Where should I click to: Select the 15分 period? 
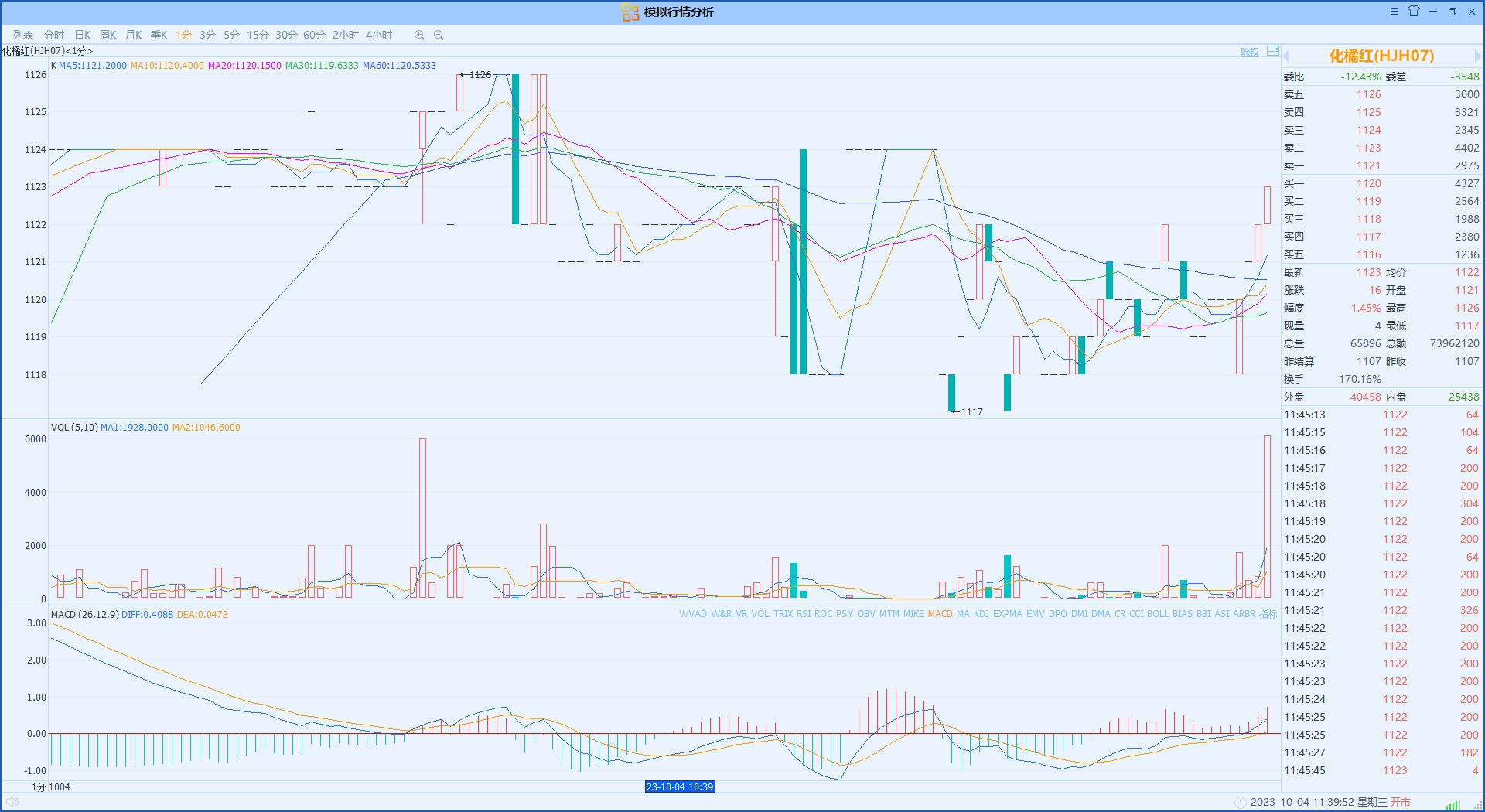point(258,35)
